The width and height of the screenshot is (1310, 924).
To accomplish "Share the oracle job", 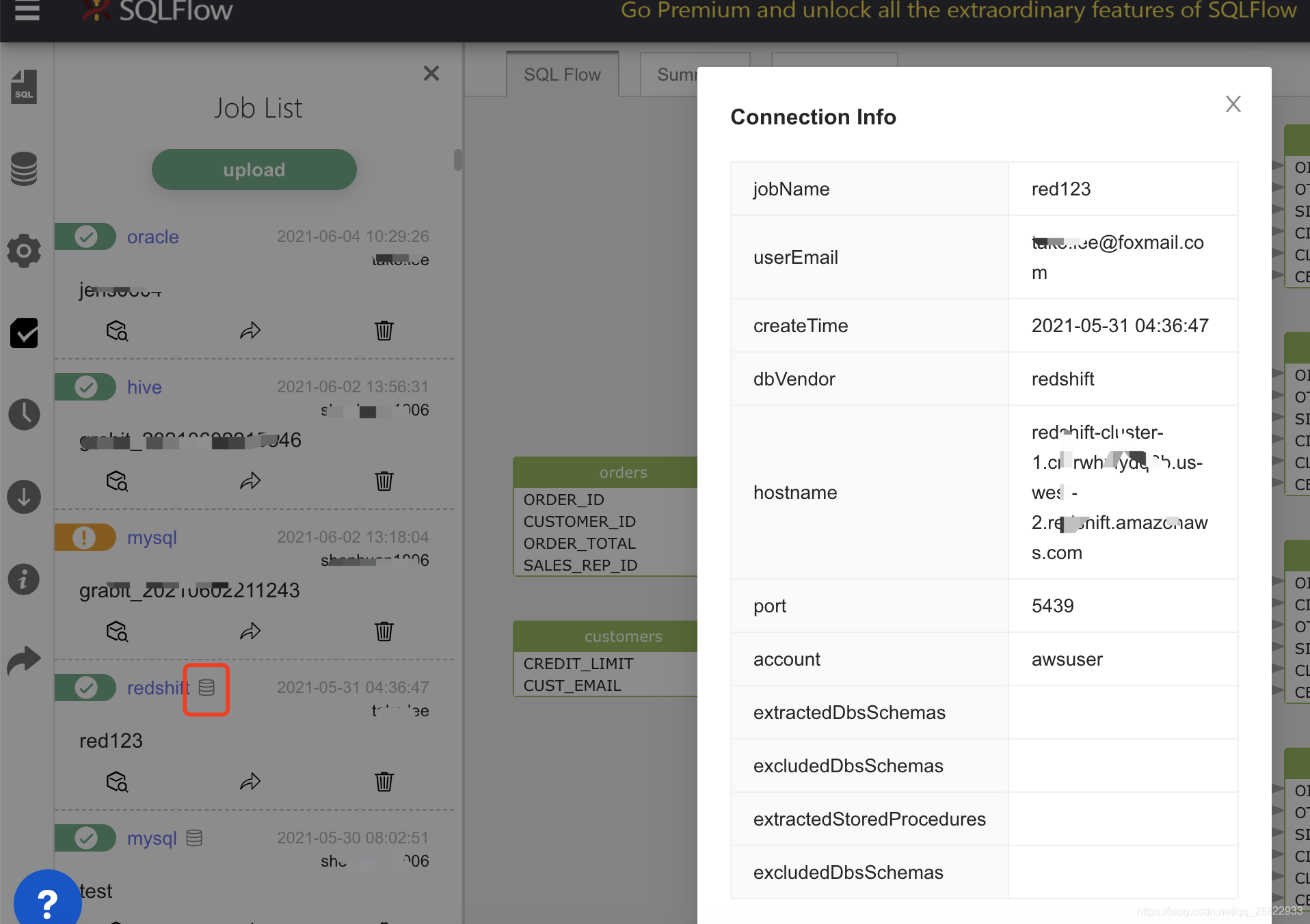I will tap(250, 331).
